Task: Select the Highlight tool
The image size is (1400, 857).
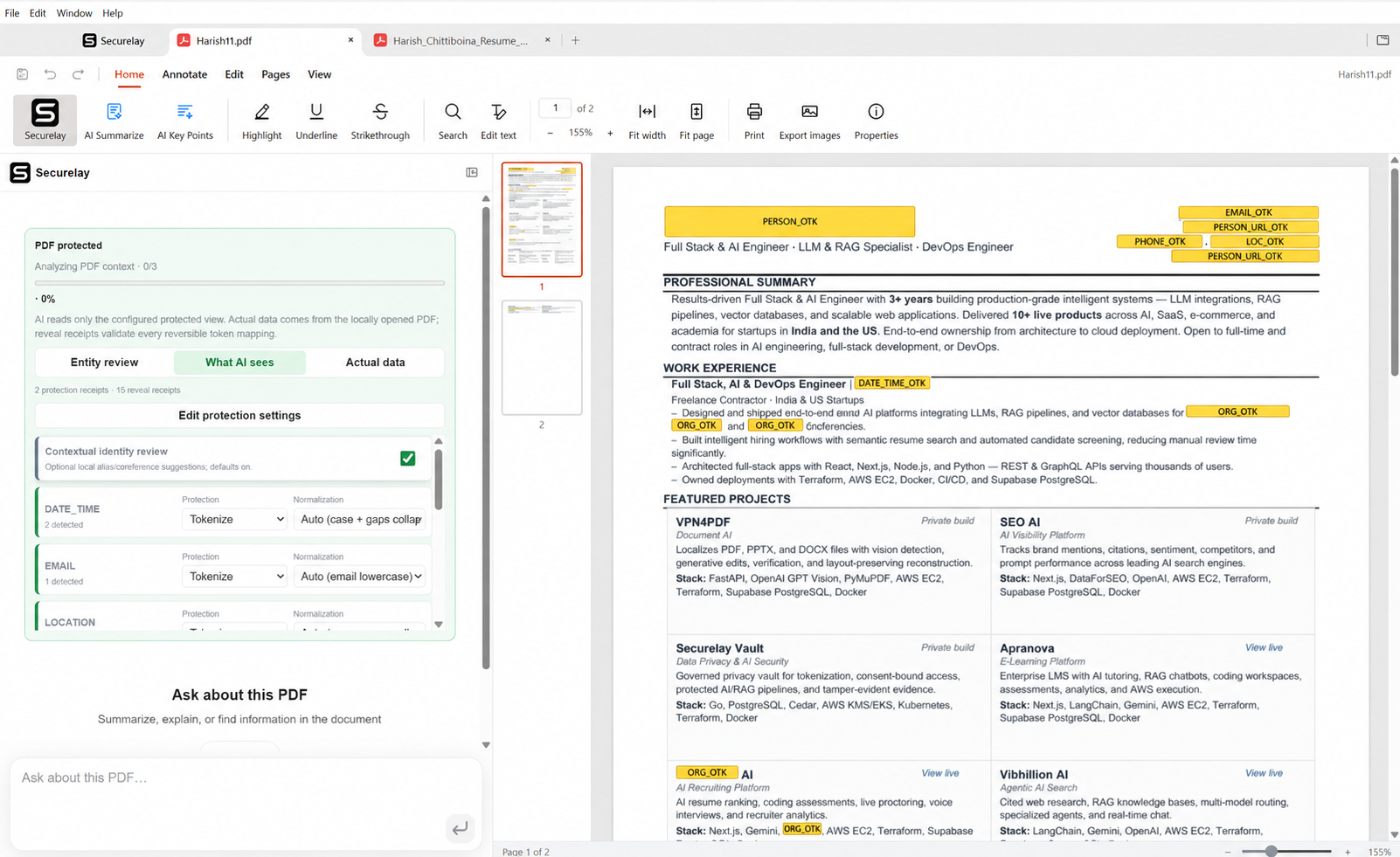Action: tap(261, 120)
